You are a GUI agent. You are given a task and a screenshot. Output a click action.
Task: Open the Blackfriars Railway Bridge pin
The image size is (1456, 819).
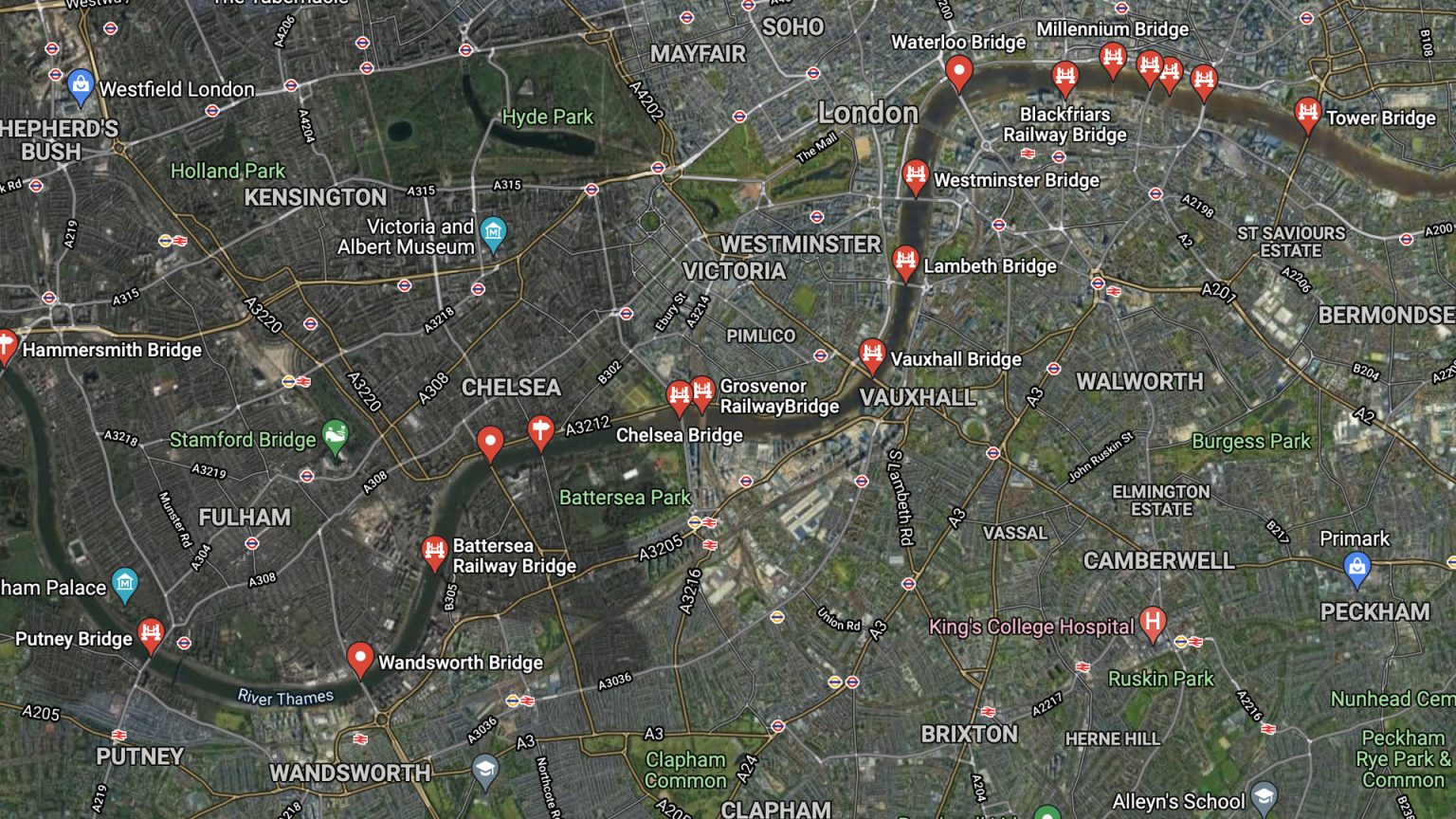(x=1065, y=79)
